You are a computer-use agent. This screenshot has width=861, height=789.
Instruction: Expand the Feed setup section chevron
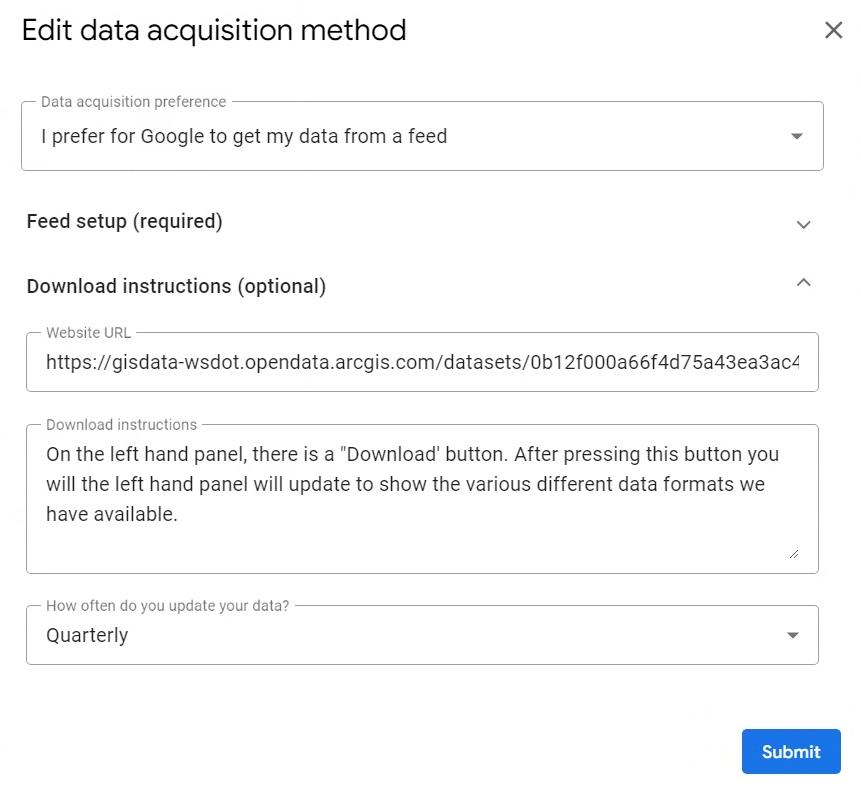point(803,225)
